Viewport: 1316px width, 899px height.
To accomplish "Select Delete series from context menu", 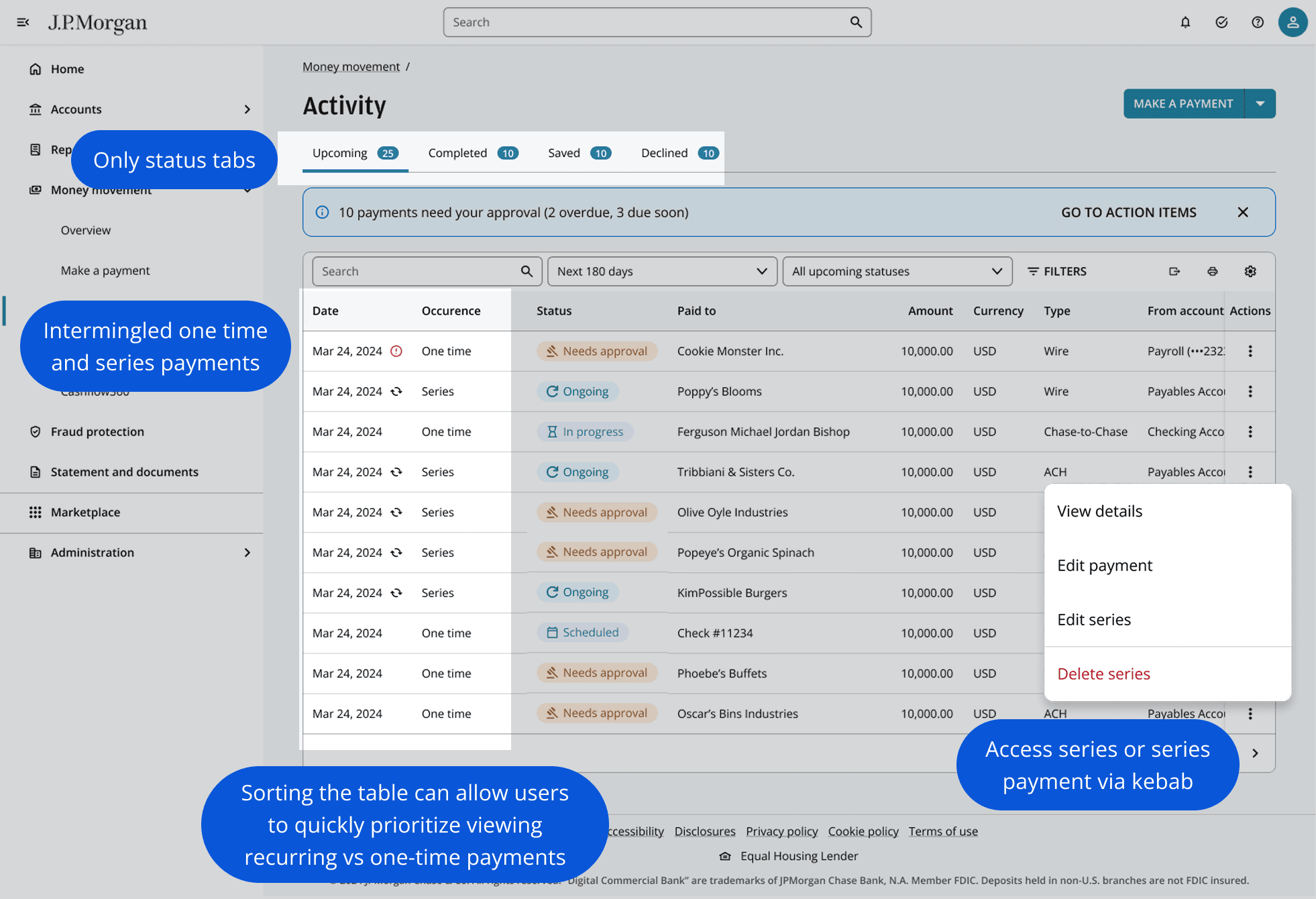I will click(1103, 674).
